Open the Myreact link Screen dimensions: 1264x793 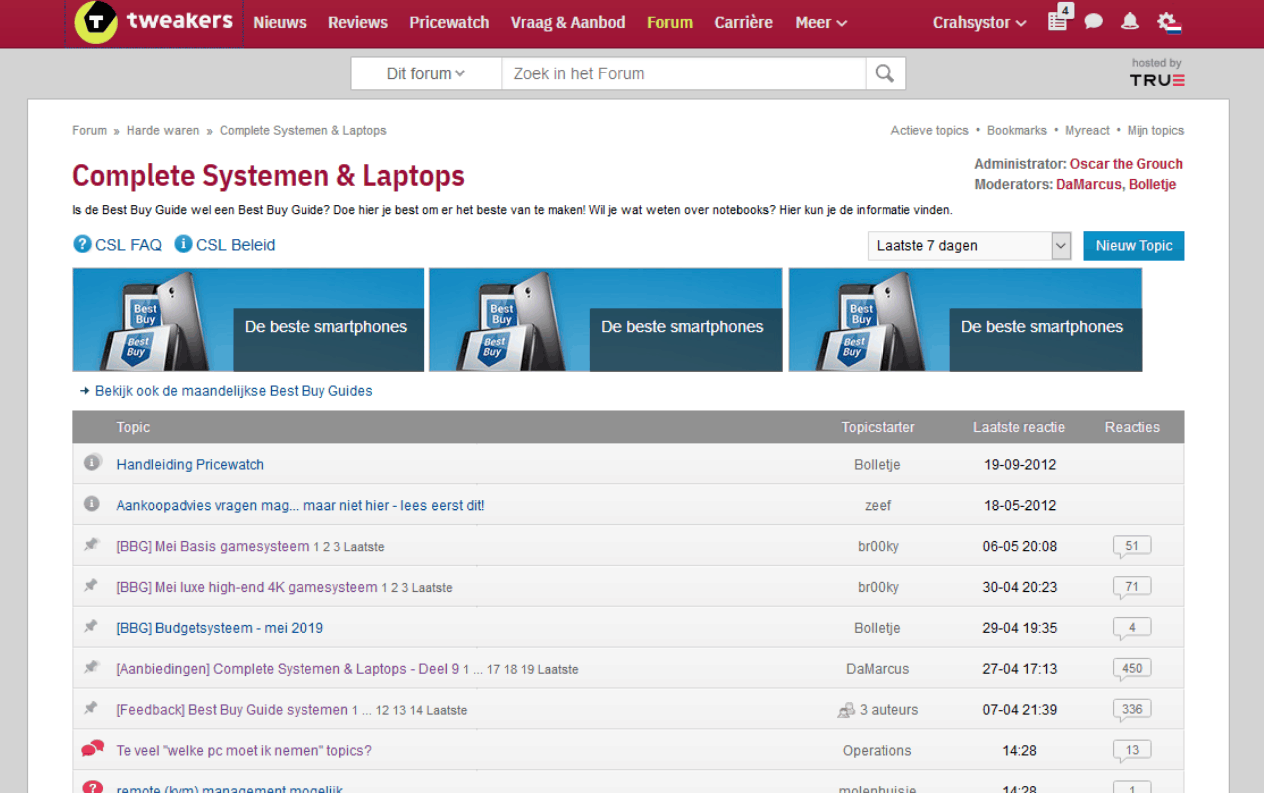[x=1087, y=130]
